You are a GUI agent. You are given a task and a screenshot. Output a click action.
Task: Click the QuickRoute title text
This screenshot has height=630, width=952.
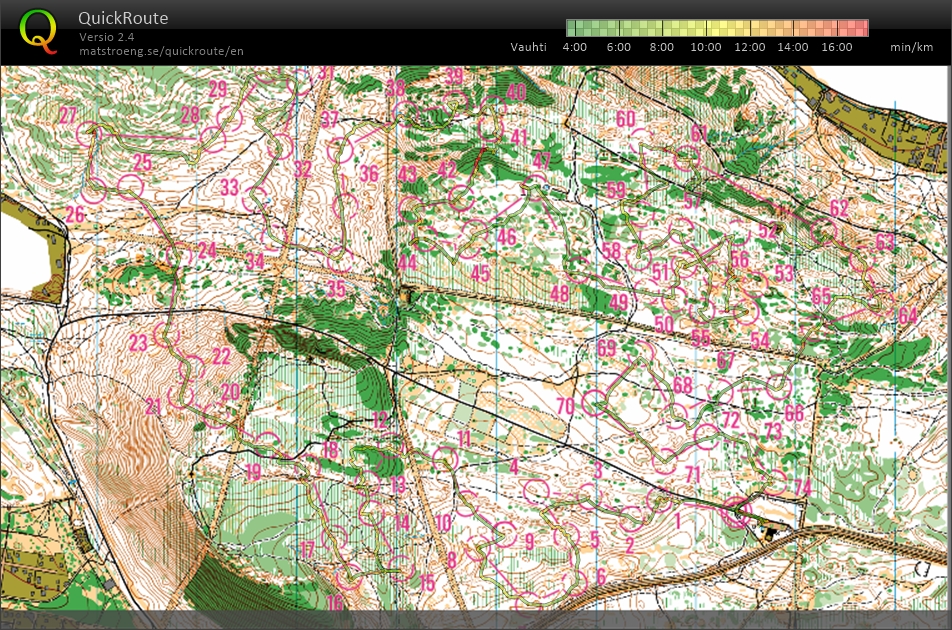pyautogui.click(x=123, y=18)
